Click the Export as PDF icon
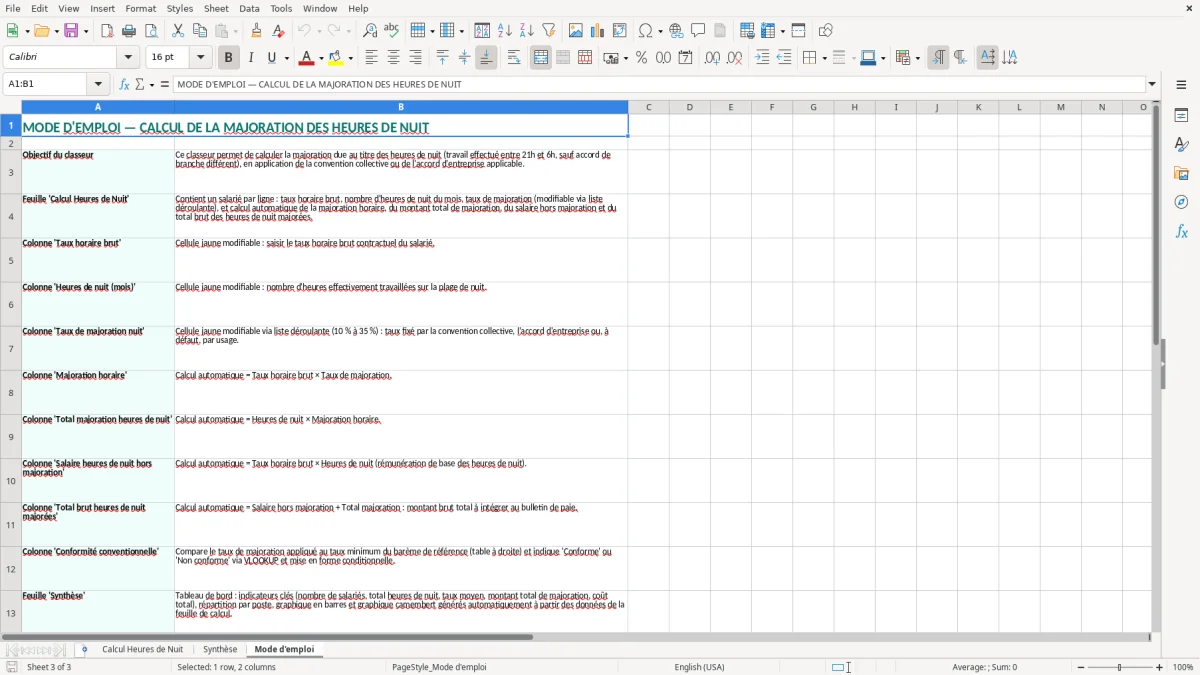The width and height of the screenshot is (1200, 675). (x=107, y=31)
